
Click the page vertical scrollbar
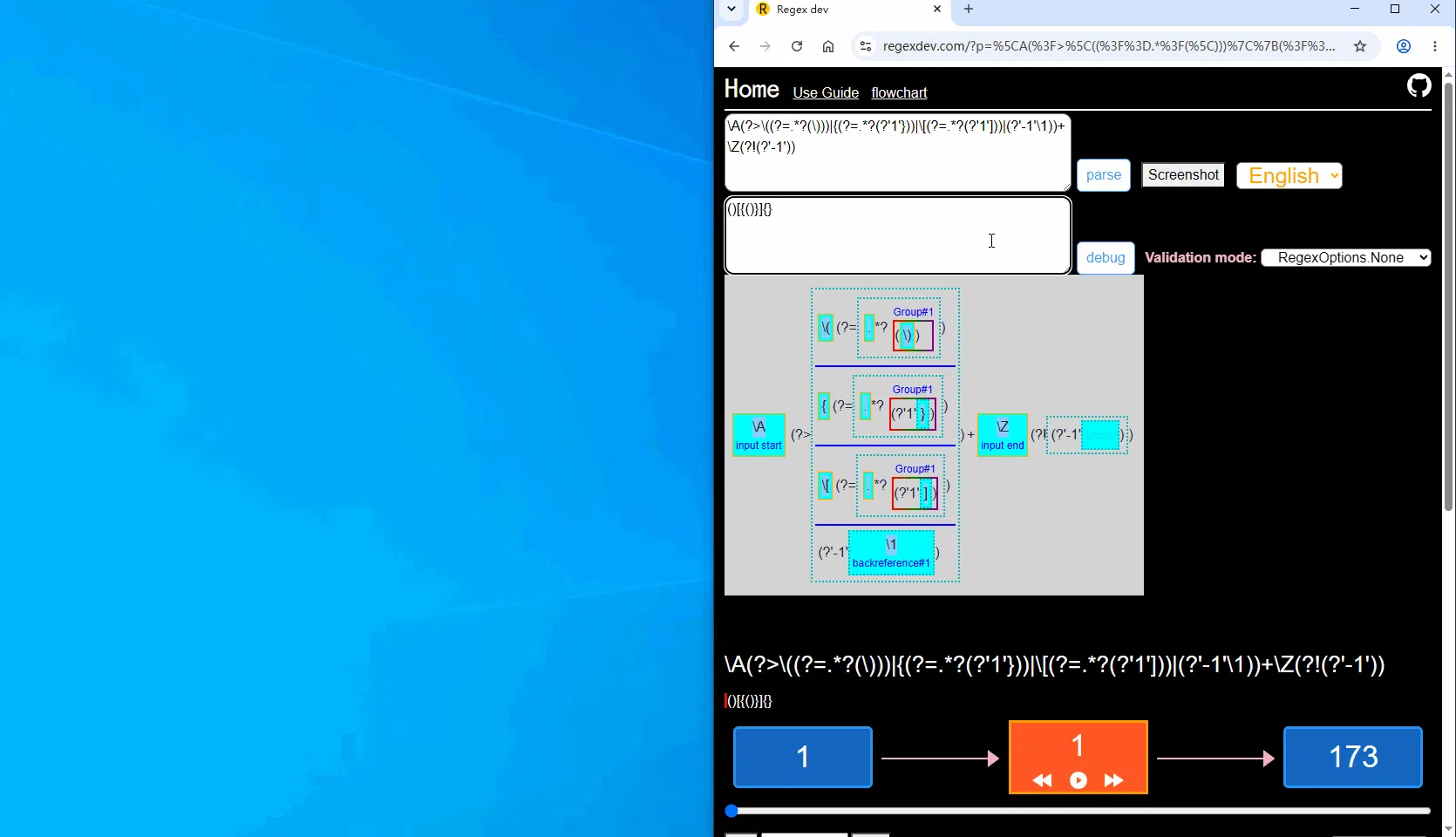[x=1448, y=296]
